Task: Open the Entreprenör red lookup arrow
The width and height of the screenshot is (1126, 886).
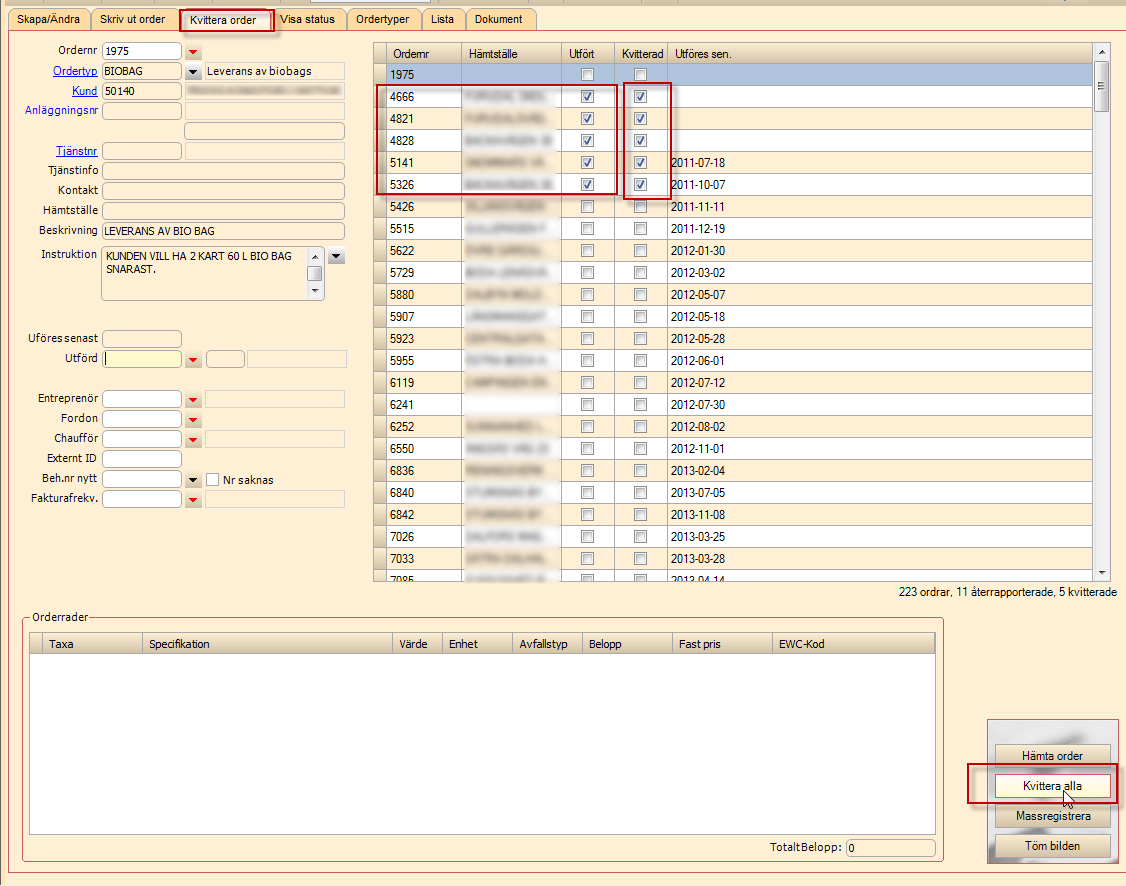Action: pyautogui.click(x=193, y=400)
